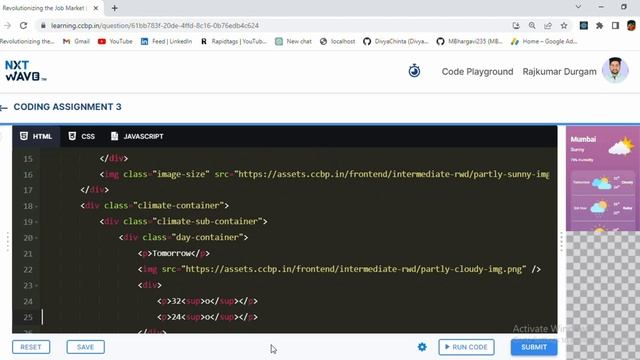Close the Revolutionizing the Job Market tab

[x=96, y=8]
